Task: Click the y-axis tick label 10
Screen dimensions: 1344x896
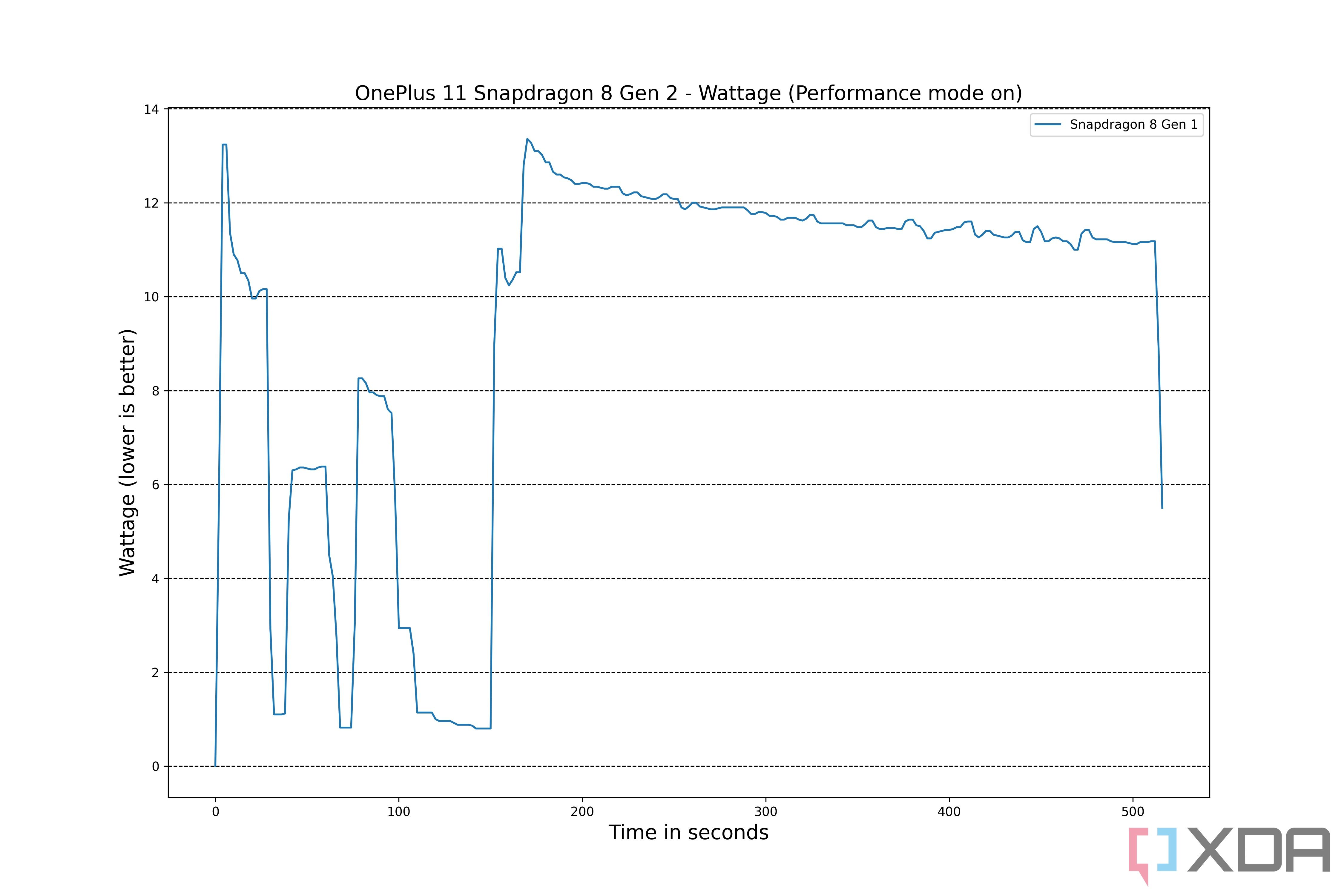Action: [x=151, y=297]
